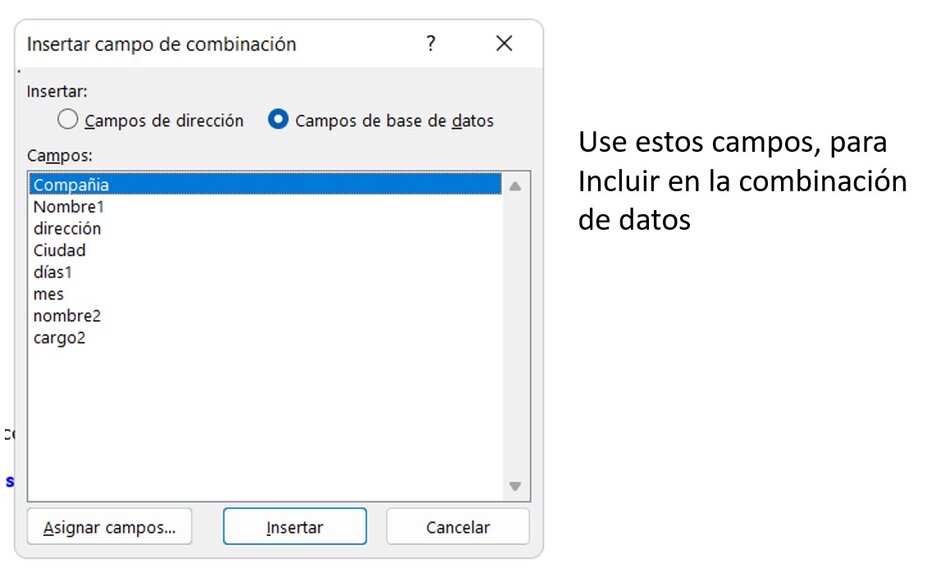Image resolution: width=950 pixels, height=581 pixels.
Task: Choose días1 from the fields list
Action: tap(53, 272)
